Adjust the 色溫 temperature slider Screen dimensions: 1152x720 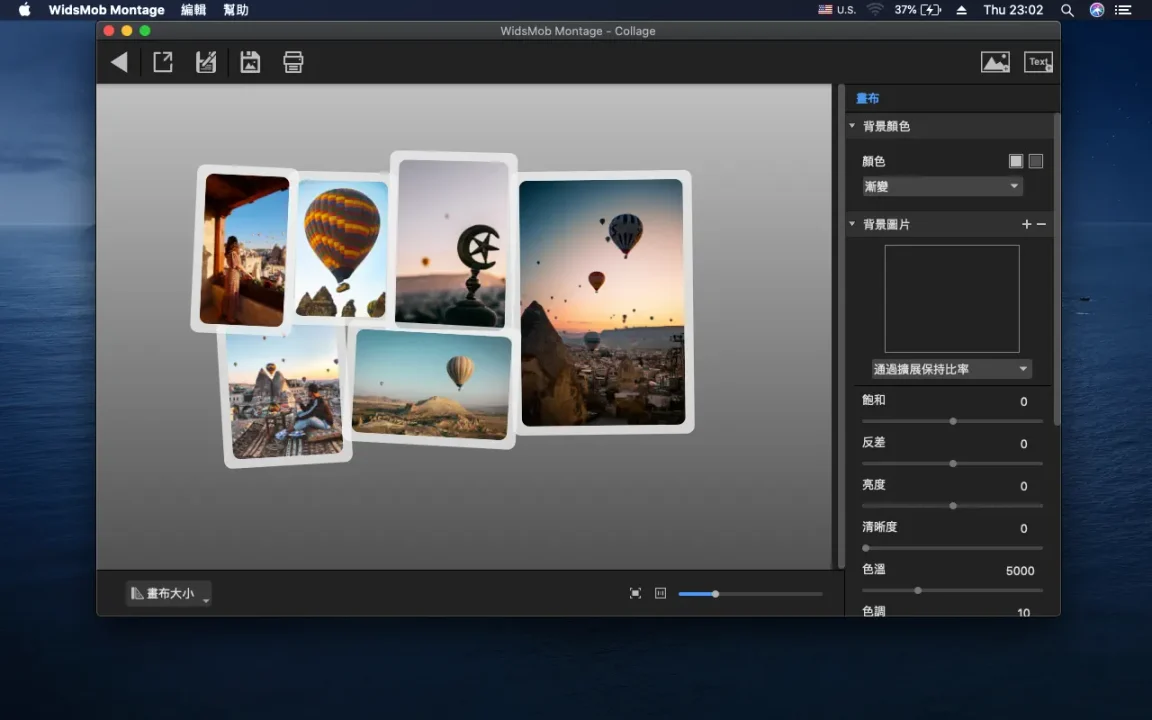pos(952,591)
